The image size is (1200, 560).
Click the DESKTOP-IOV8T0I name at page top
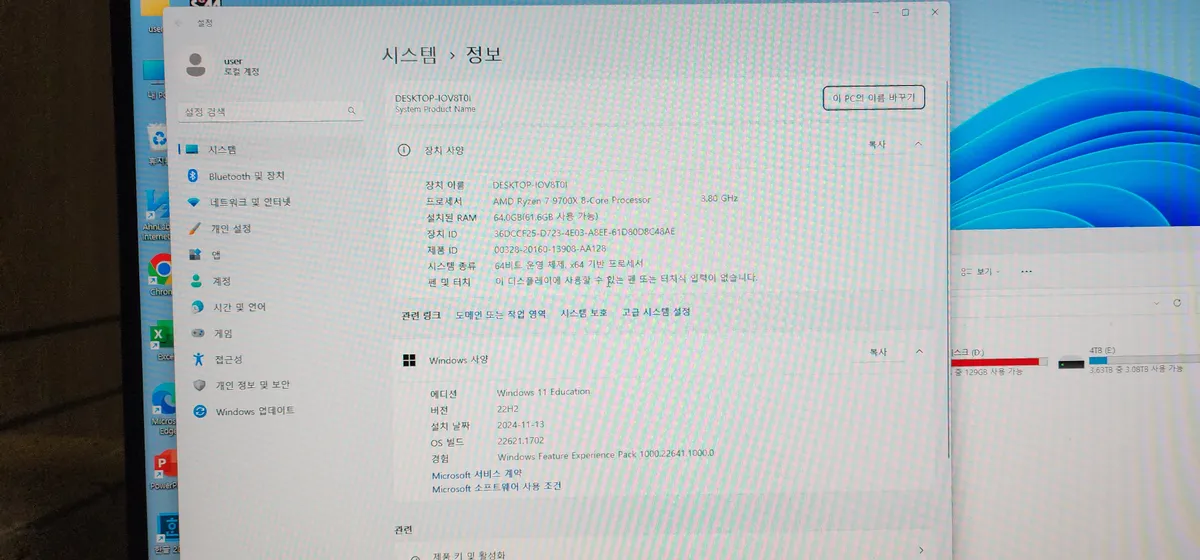click(x=432, y=98)
